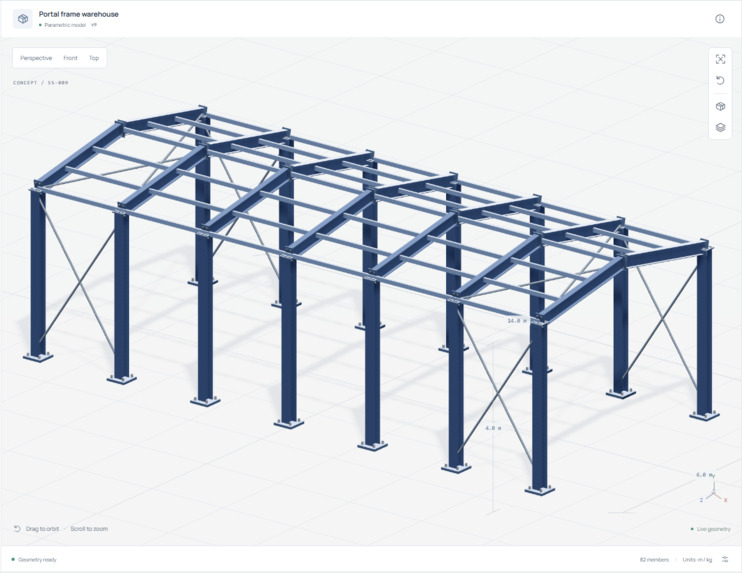Click the Drag to orbit hint

[43, 529]
